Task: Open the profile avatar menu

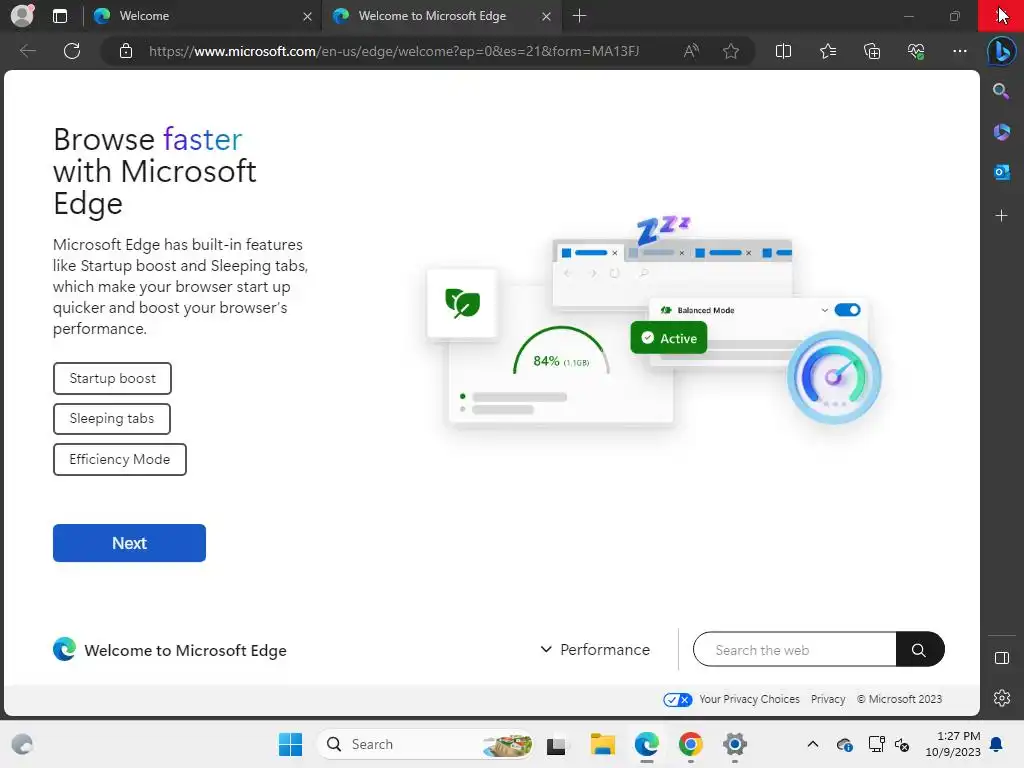Action: tap(22, 16)
